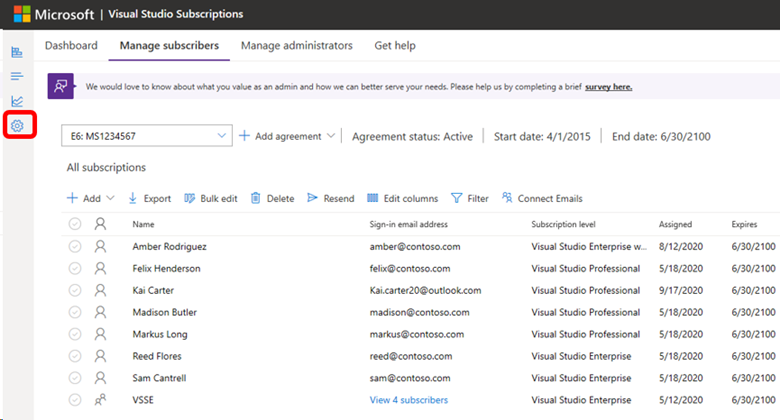Toggle checkbox for Sam Cantrell row
The height and width of the screenshot is (420, 780).
(75, 378)
